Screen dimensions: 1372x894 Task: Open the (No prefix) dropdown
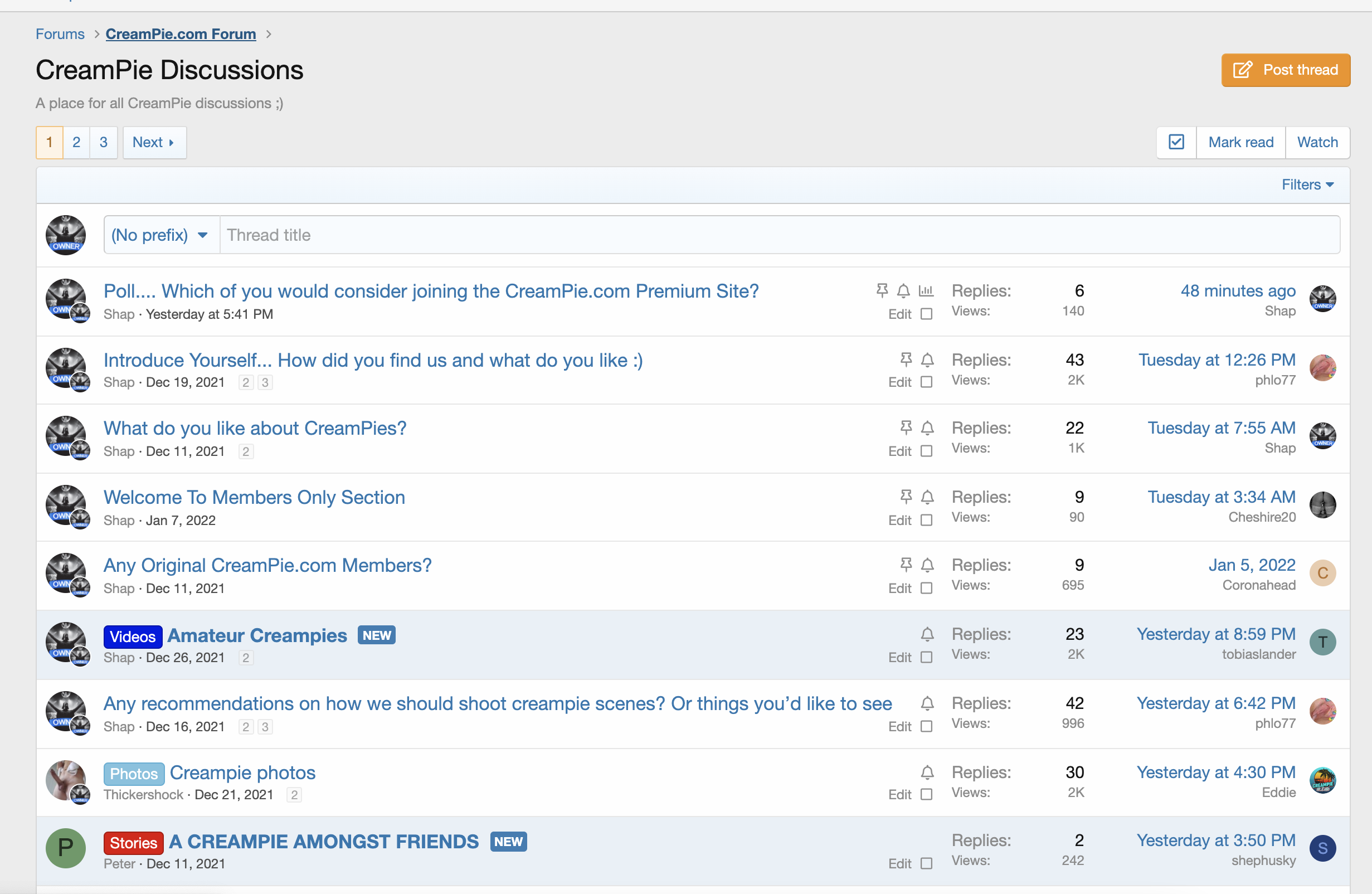pyautogui.click(x=162, y=235)
